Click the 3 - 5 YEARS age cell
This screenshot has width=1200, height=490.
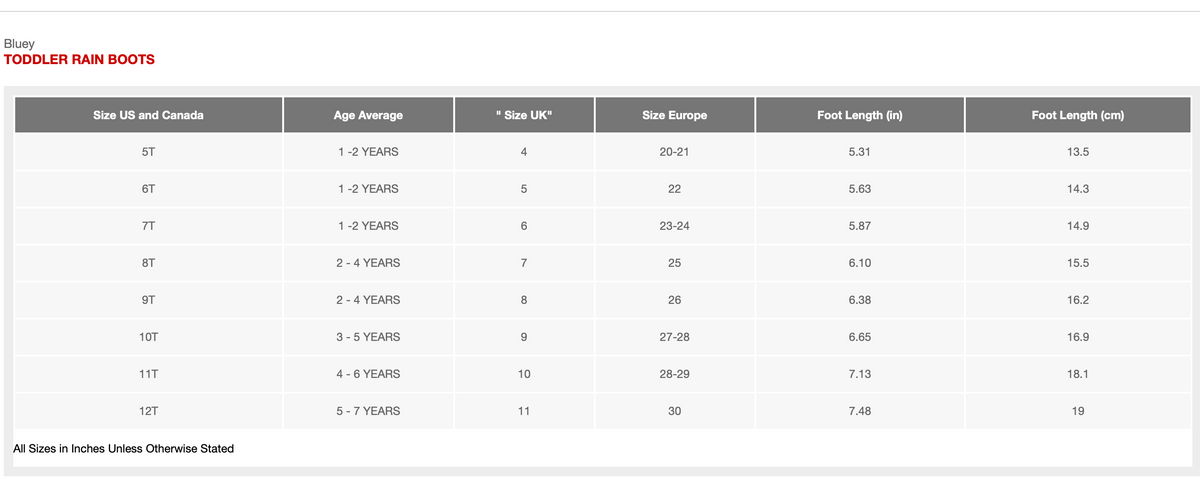click(368, 337)
